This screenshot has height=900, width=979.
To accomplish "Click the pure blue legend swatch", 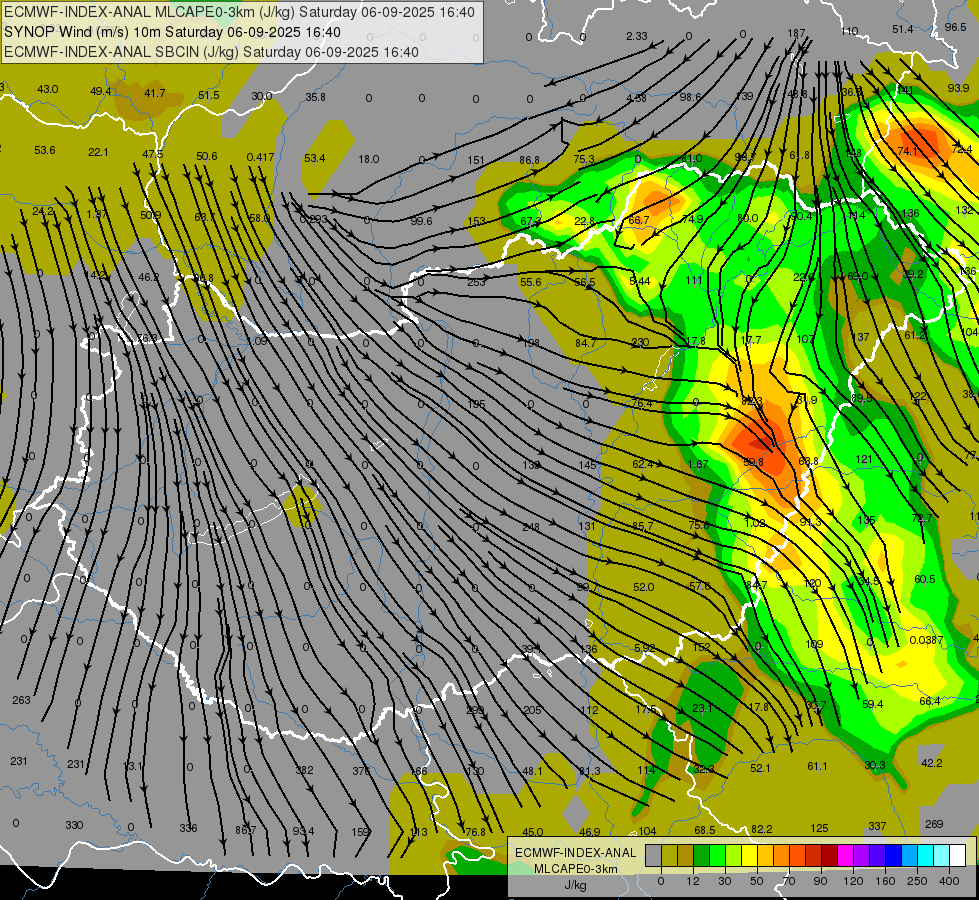I will click(893, 856).
